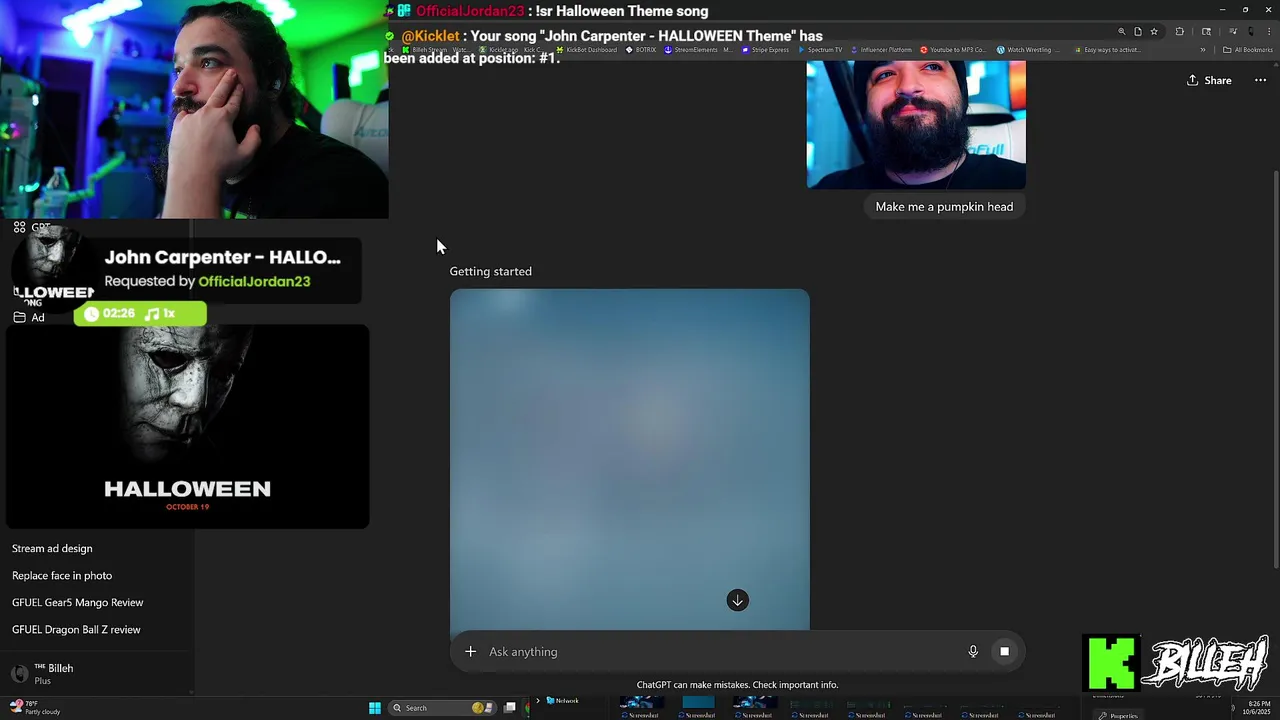Open the All Bookmarks folder

click(1248, 50)
